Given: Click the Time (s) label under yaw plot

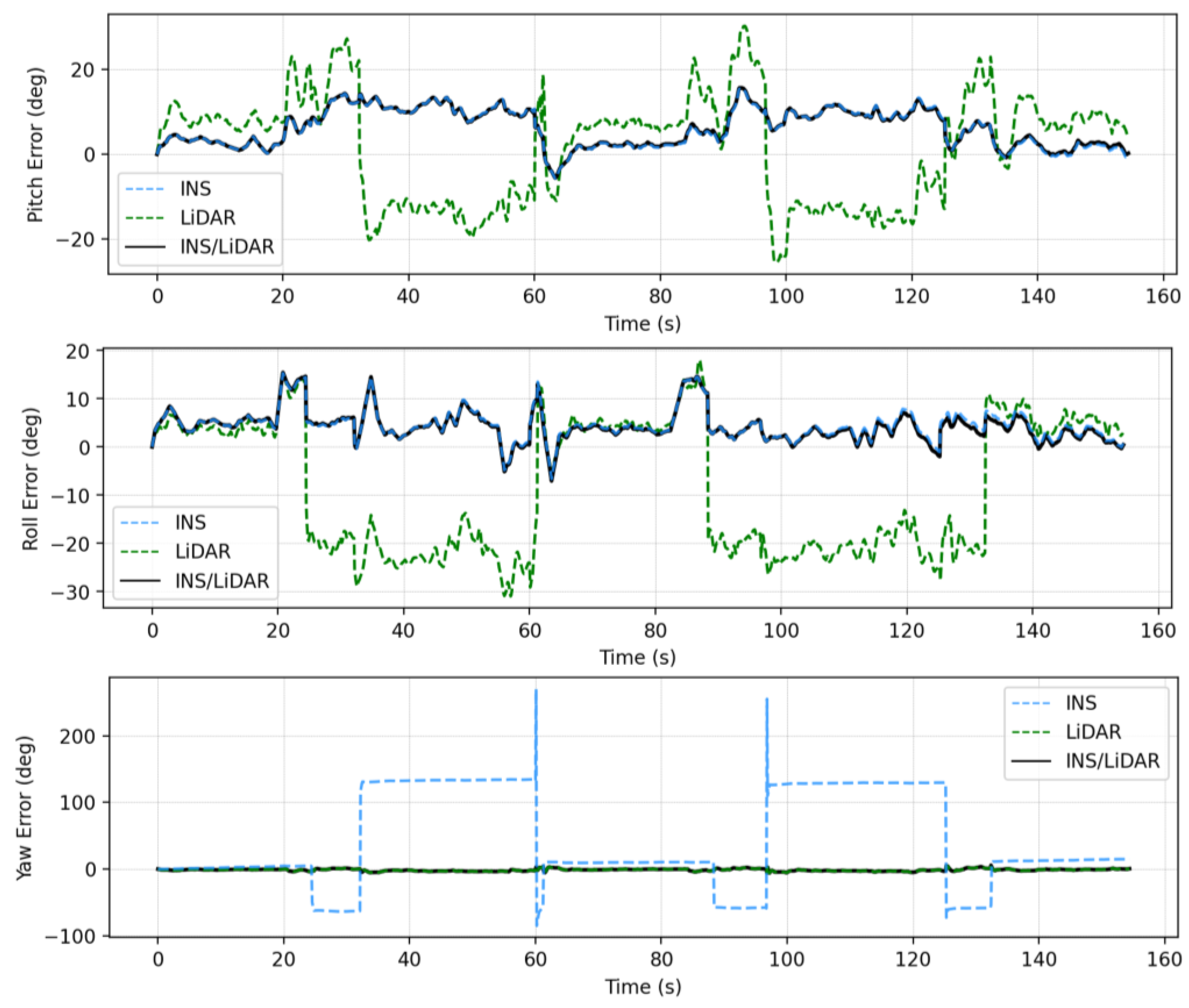Looking at the screenshot, I should [643, 987].
